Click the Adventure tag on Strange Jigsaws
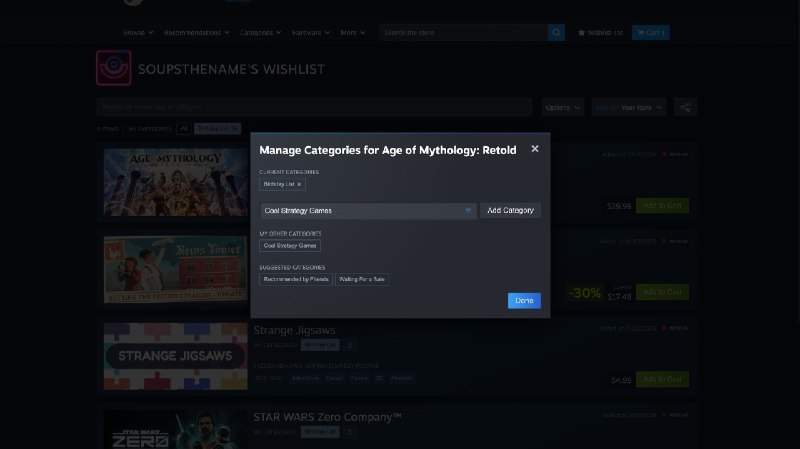This screenshot has height=449, width=800. tap(305, 378)
